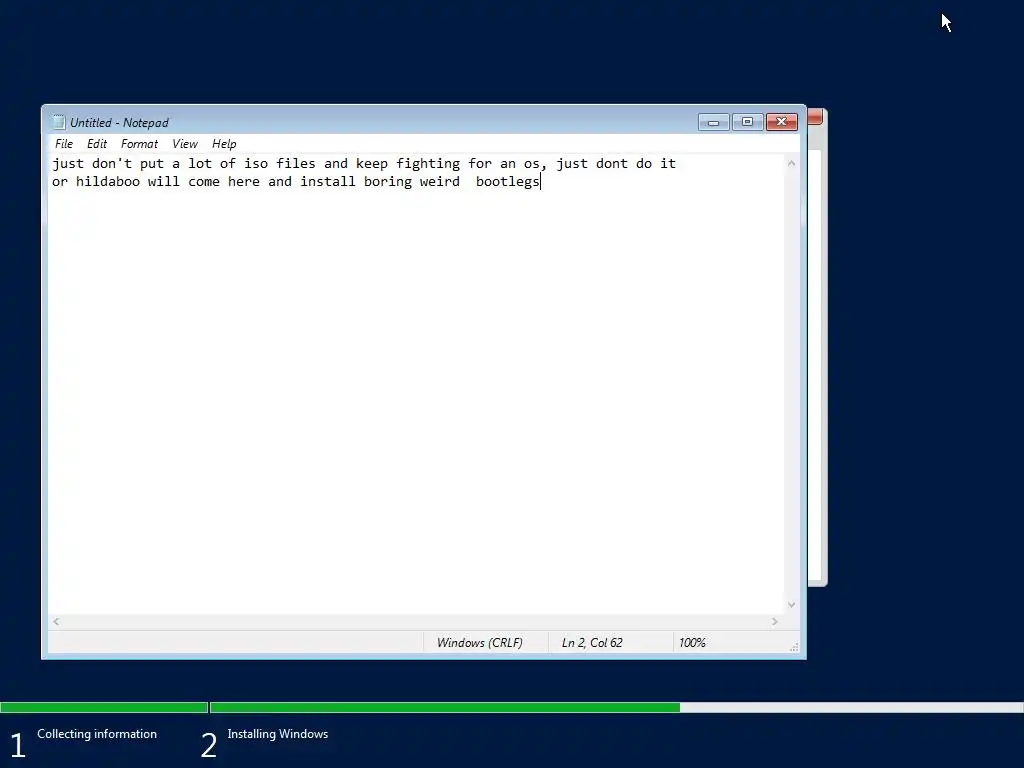Click the Windows (CRLF) status bar entry

(480, 643)
